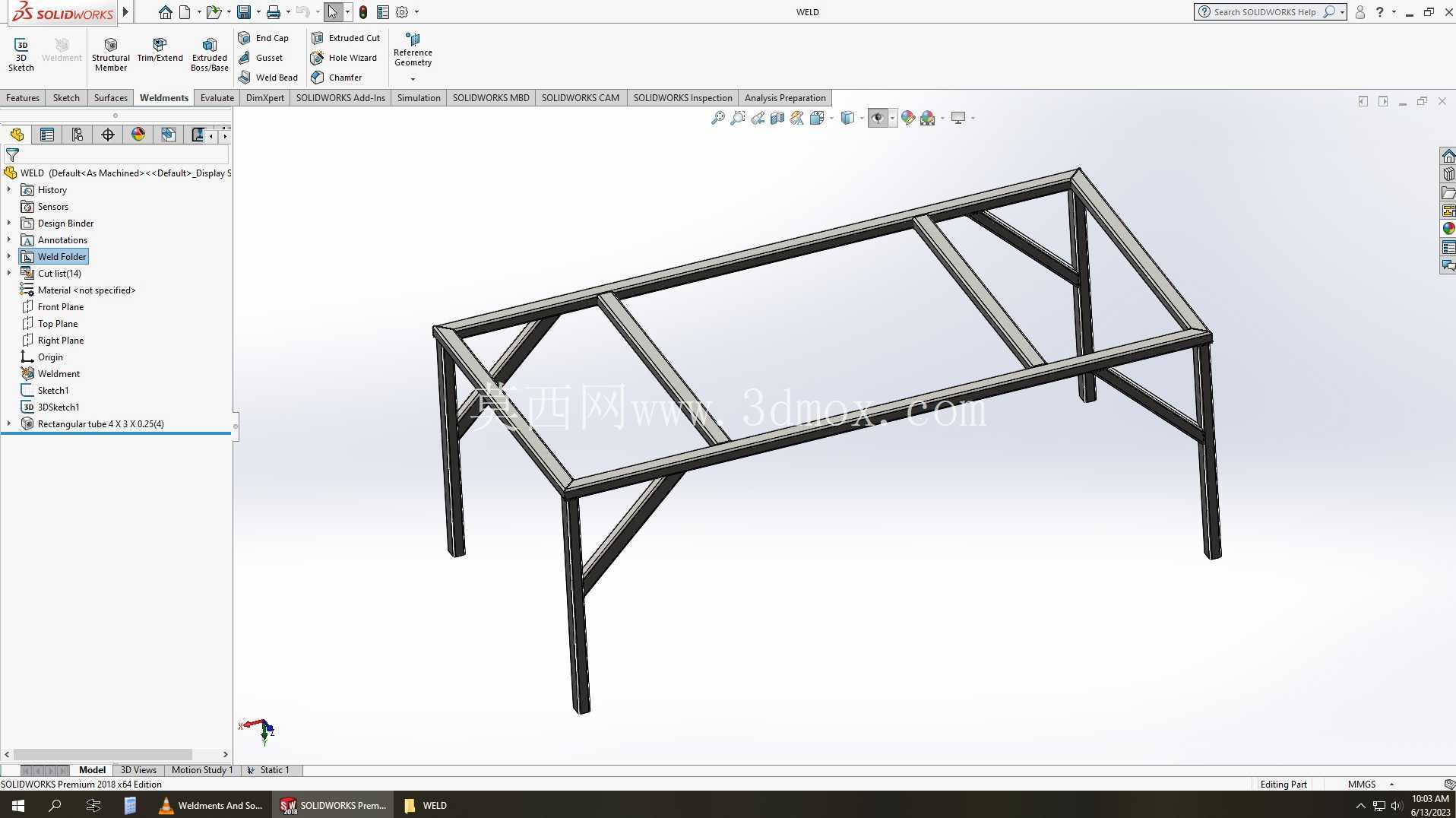Viewport: 1456px width, 818px height.
Task: Click Zoom to Fit icon
Action: point(717,118)
